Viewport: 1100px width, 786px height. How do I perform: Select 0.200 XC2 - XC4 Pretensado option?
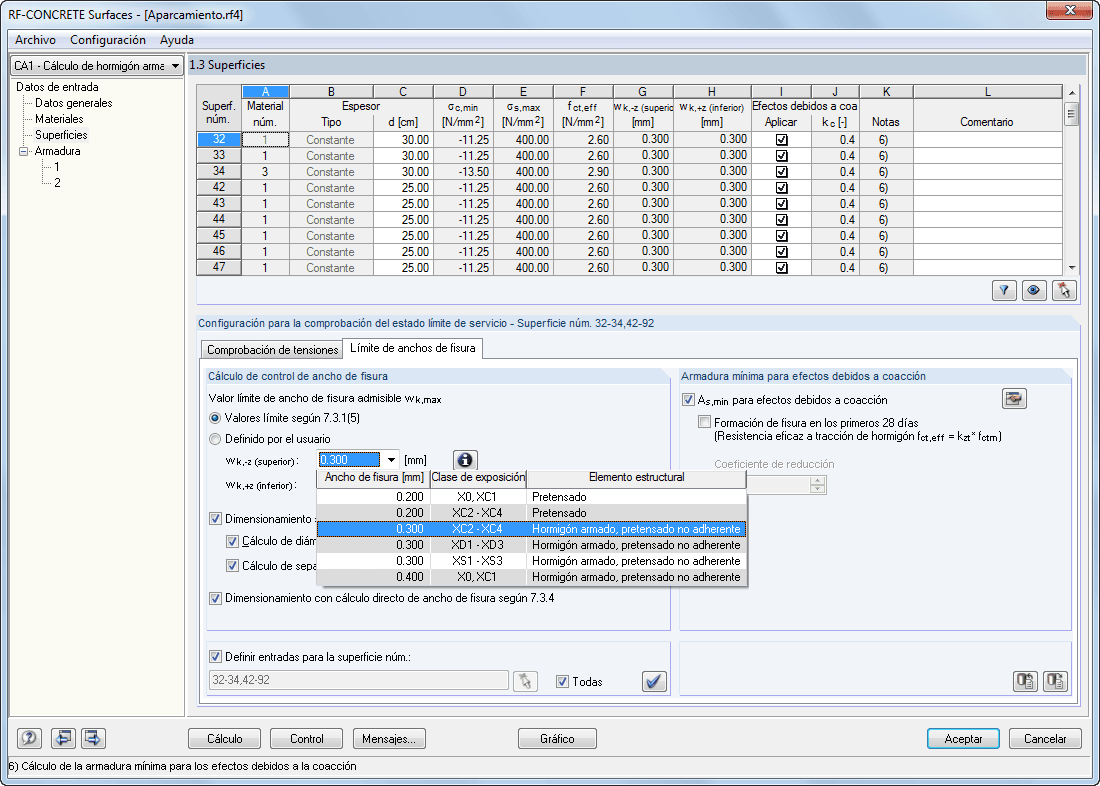(x=532, y=513)
